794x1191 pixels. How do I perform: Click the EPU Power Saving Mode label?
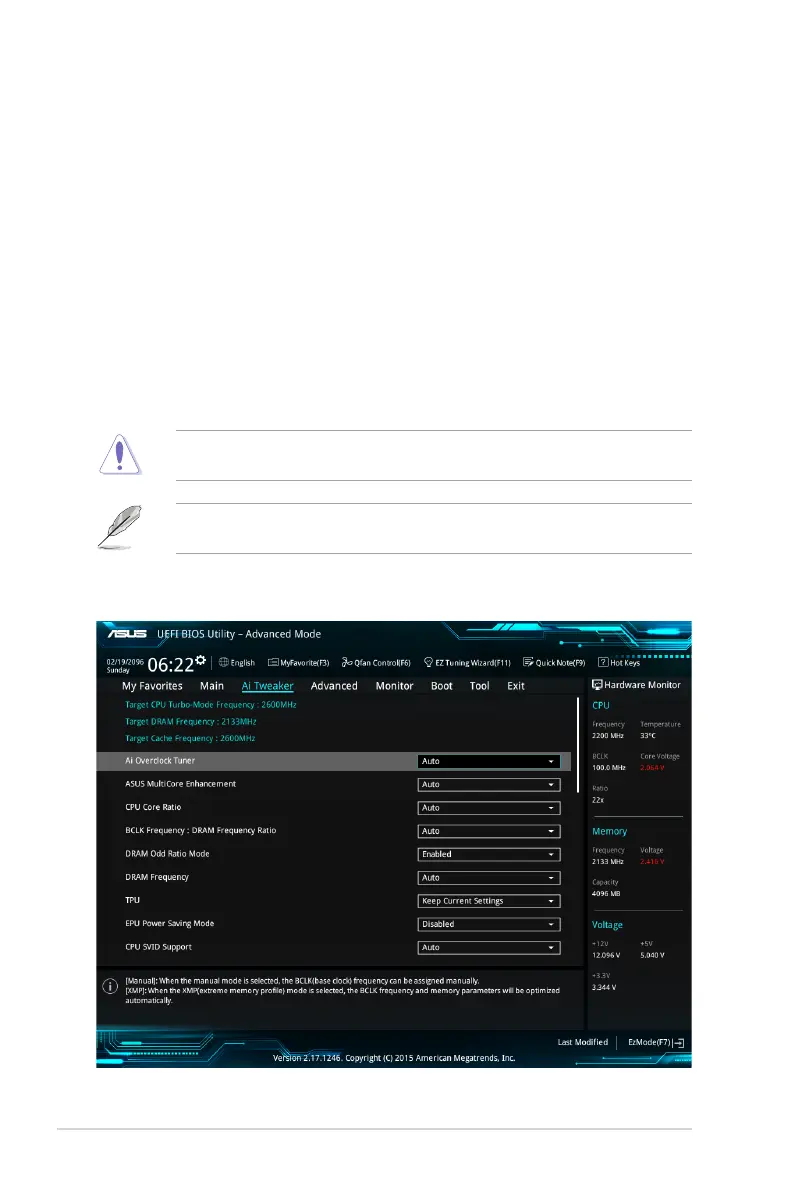(169, 924)
